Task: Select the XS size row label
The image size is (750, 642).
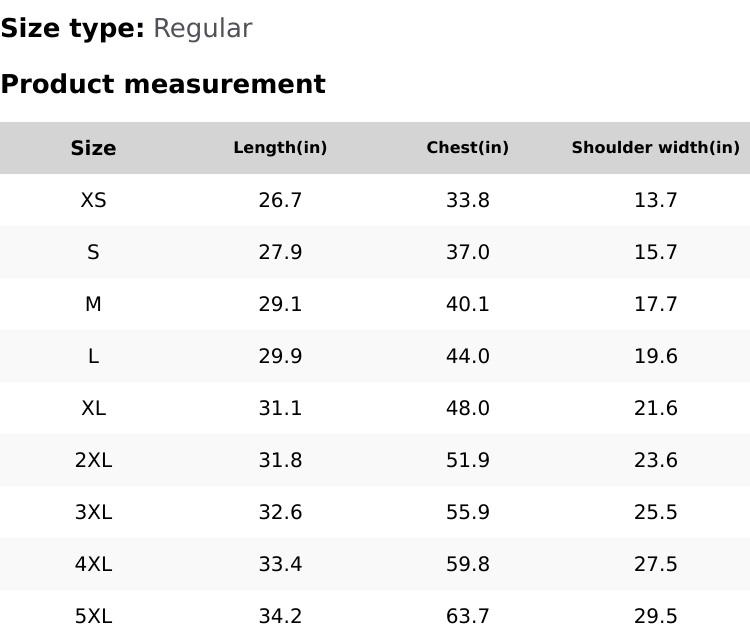Action: pos(93,200)
